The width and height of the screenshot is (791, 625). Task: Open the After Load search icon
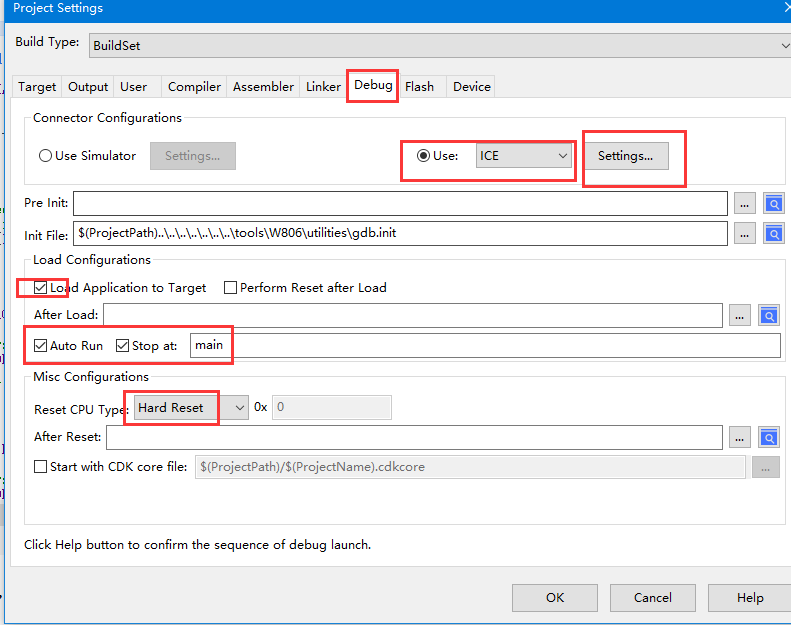coord(768,316)
